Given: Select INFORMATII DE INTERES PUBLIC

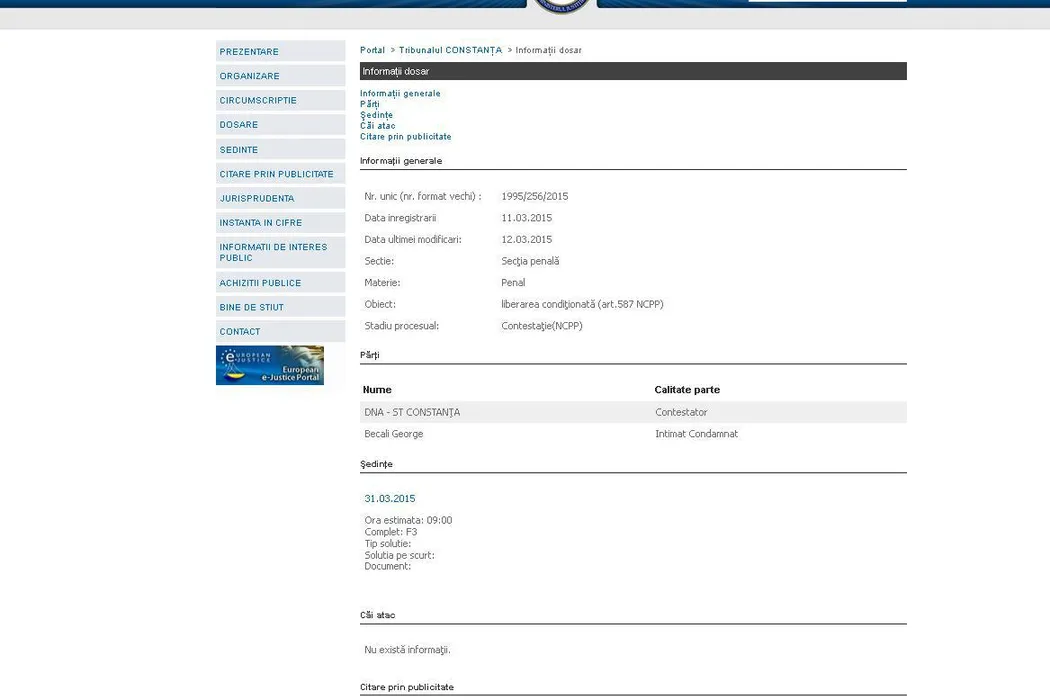Looking at the screenshot, I should tap(273, 252).
